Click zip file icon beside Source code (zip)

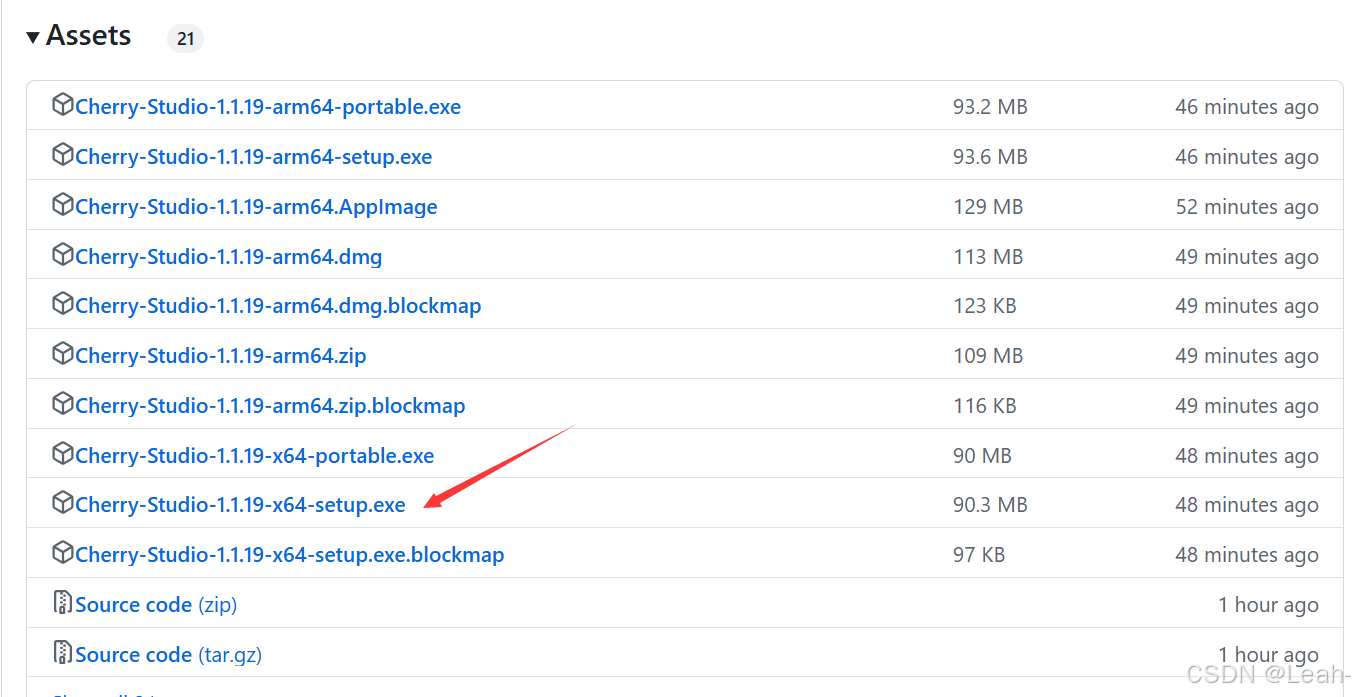click(63, 602)
